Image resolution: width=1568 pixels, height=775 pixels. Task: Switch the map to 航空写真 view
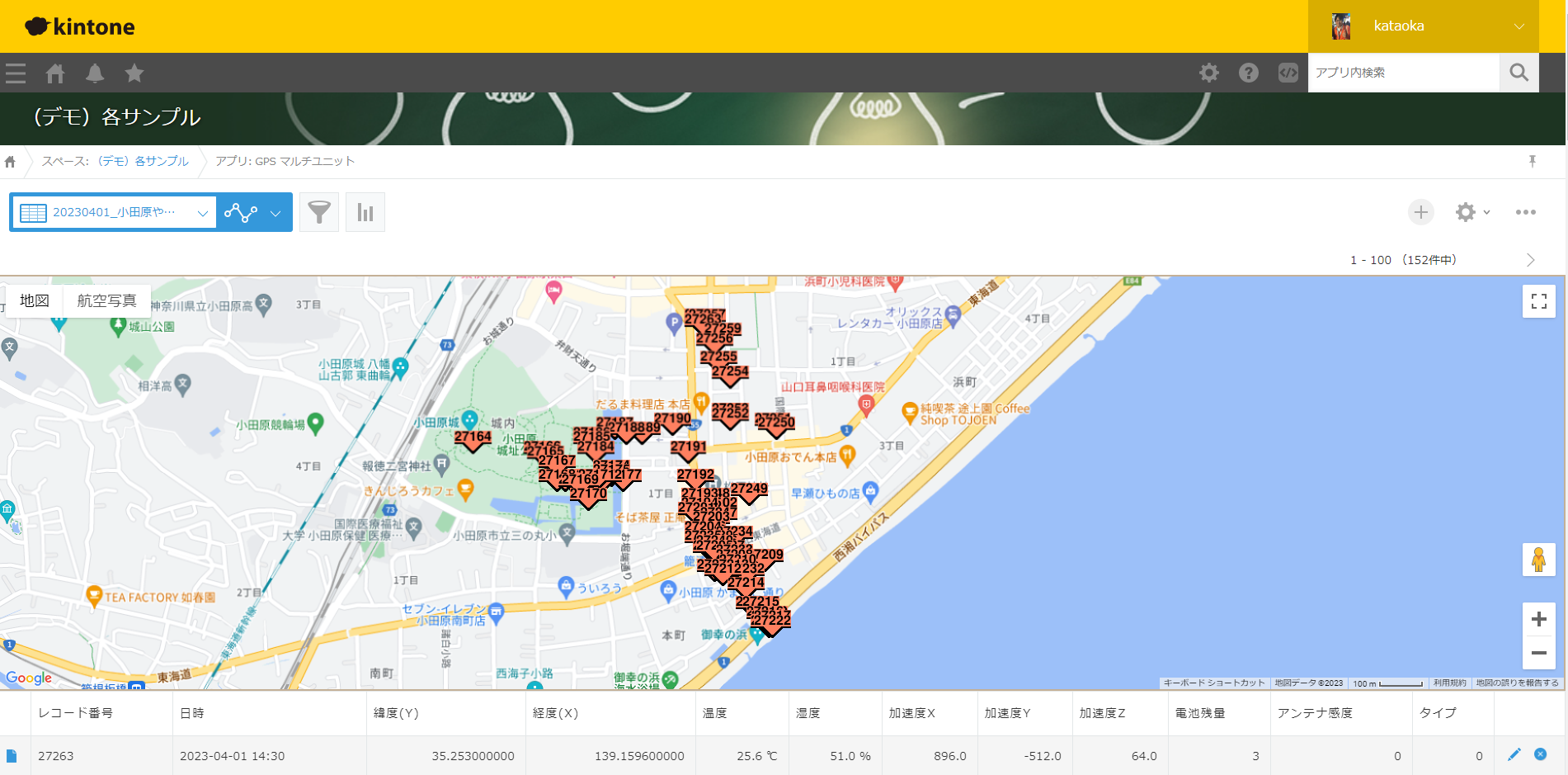pos(106,300)
